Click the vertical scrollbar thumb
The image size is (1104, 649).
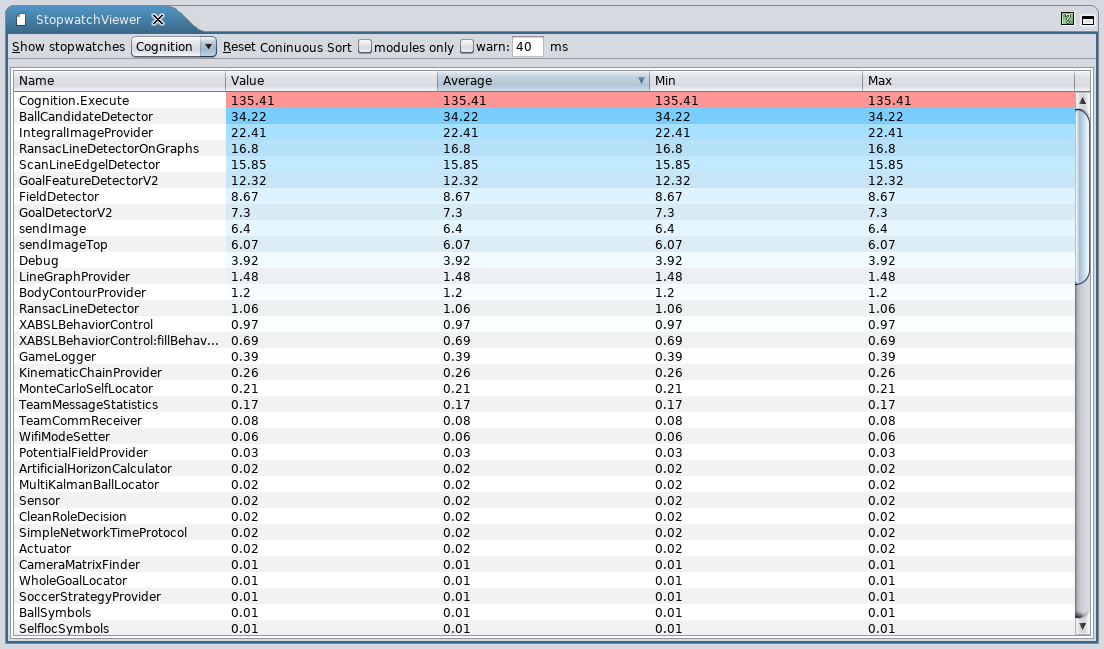point(1081,196)
